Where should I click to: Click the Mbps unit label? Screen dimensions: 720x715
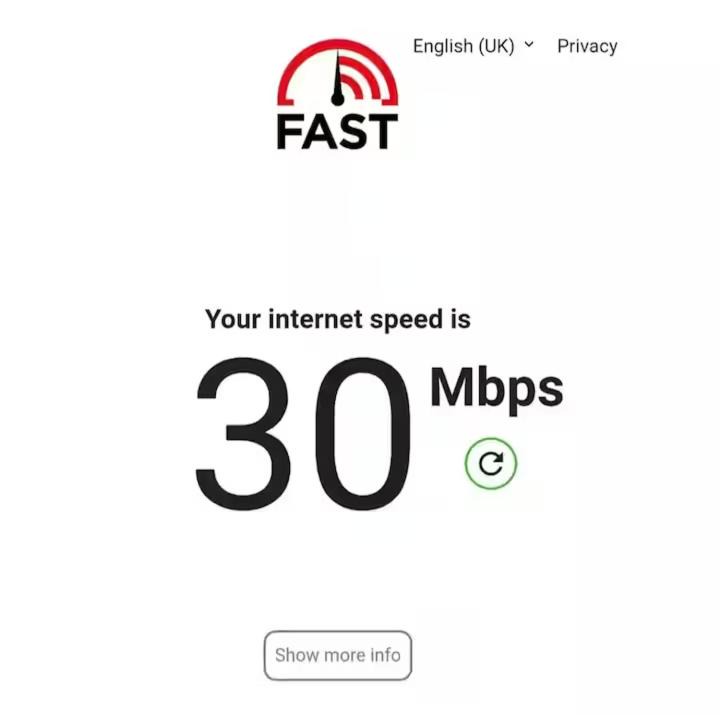[x=497, y=390]
